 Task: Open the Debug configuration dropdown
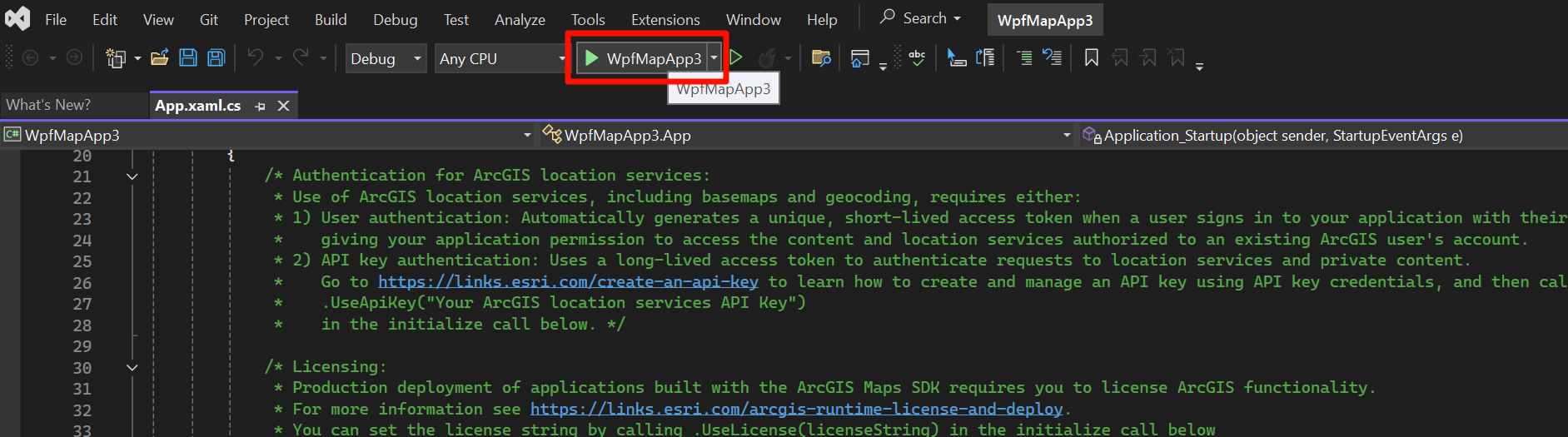(386, 58)
